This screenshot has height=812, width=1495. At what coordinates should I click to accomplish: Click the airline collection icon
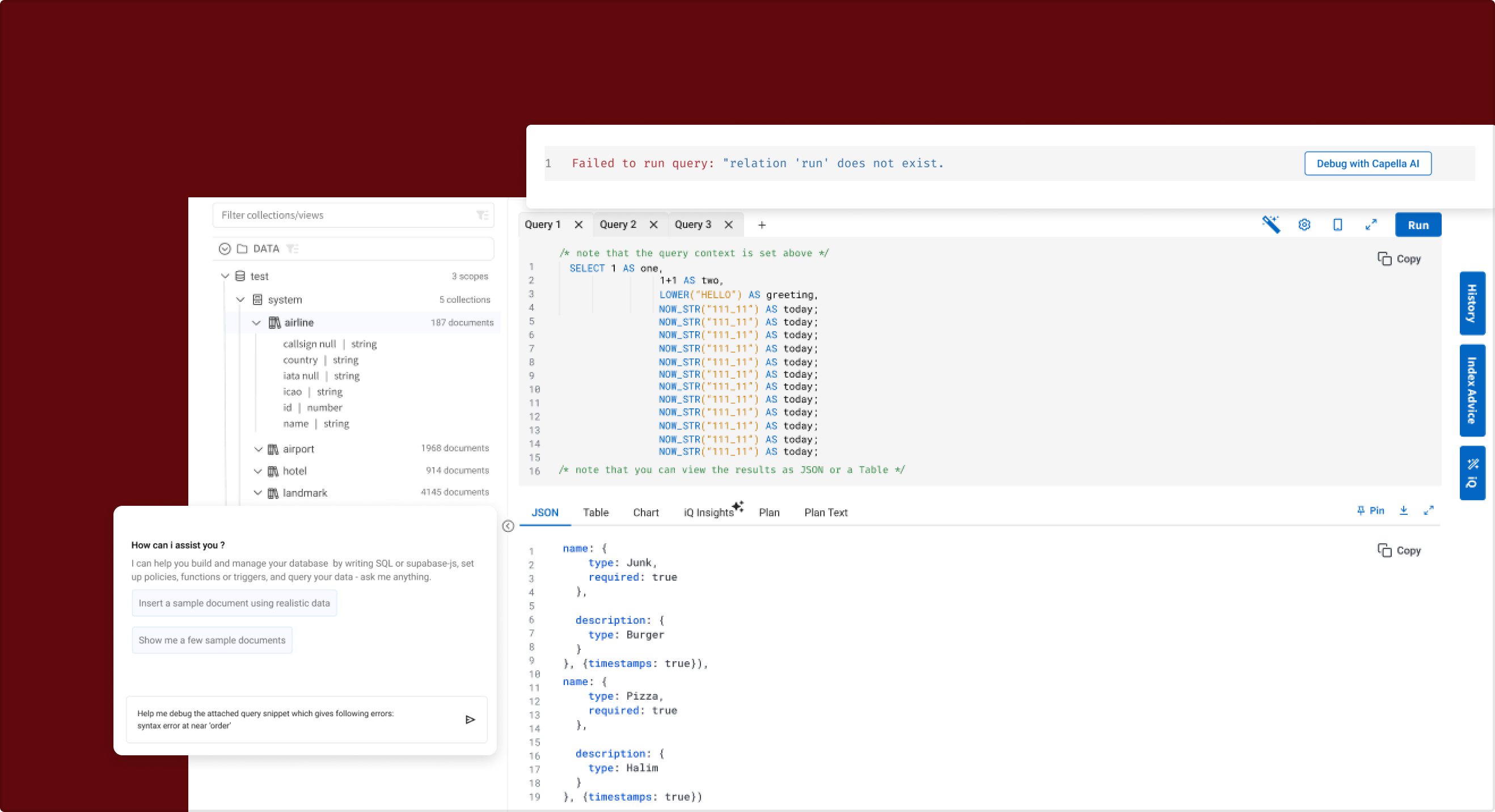[x=274, y=323]
